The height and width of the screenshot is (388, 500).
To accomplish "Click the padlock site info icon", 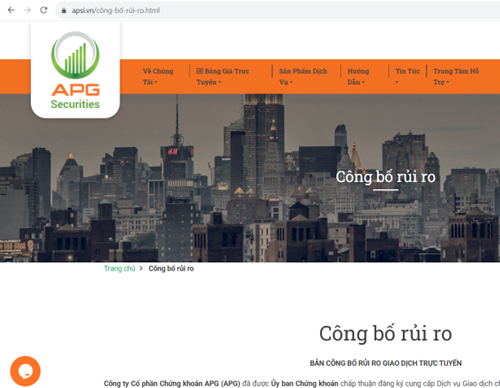I will click(x=64, y=11).
